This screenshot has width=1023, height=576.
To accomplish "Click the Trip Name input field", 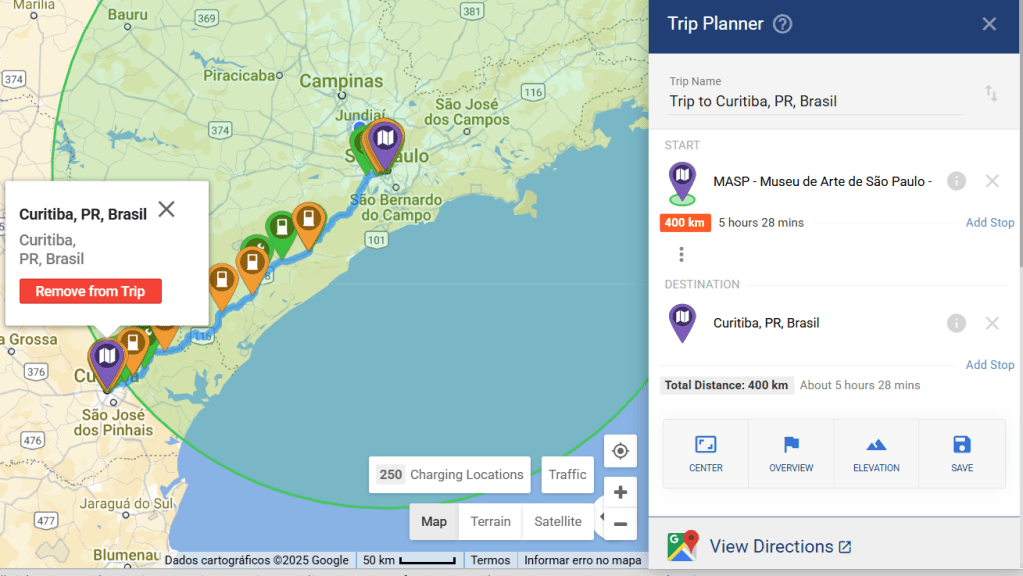I will point(815,101).
